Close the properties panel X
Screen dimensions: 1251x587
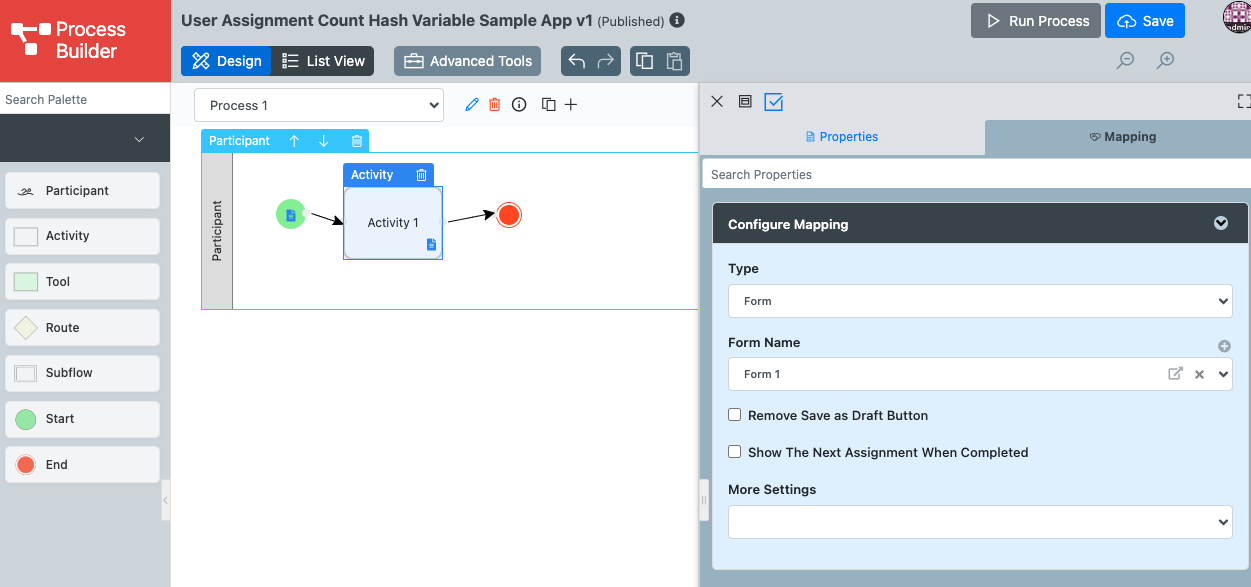pyautogui.click(x=716, y=101)
